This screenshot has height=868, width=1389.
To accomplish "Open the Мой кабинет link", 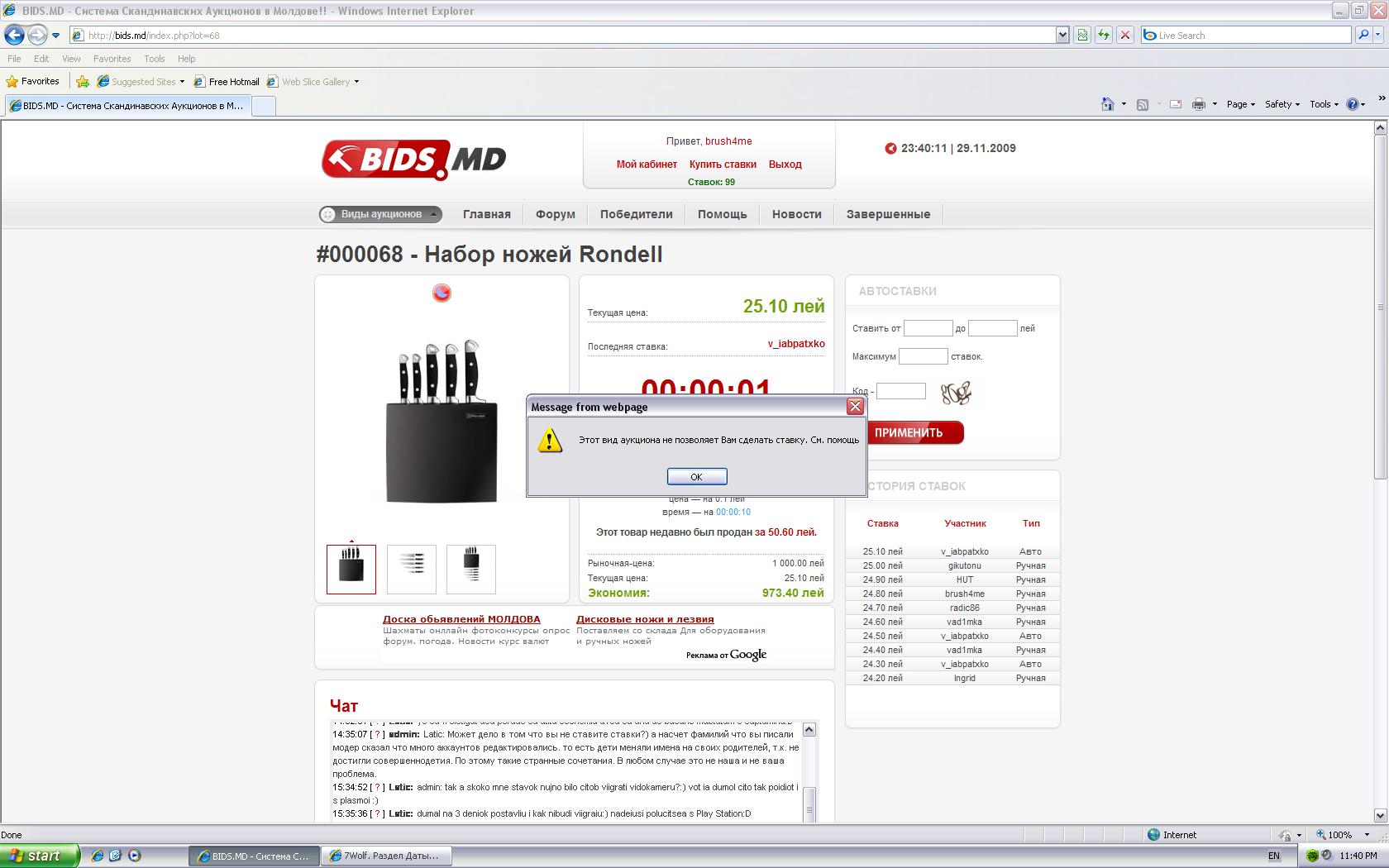I will 647,165.
